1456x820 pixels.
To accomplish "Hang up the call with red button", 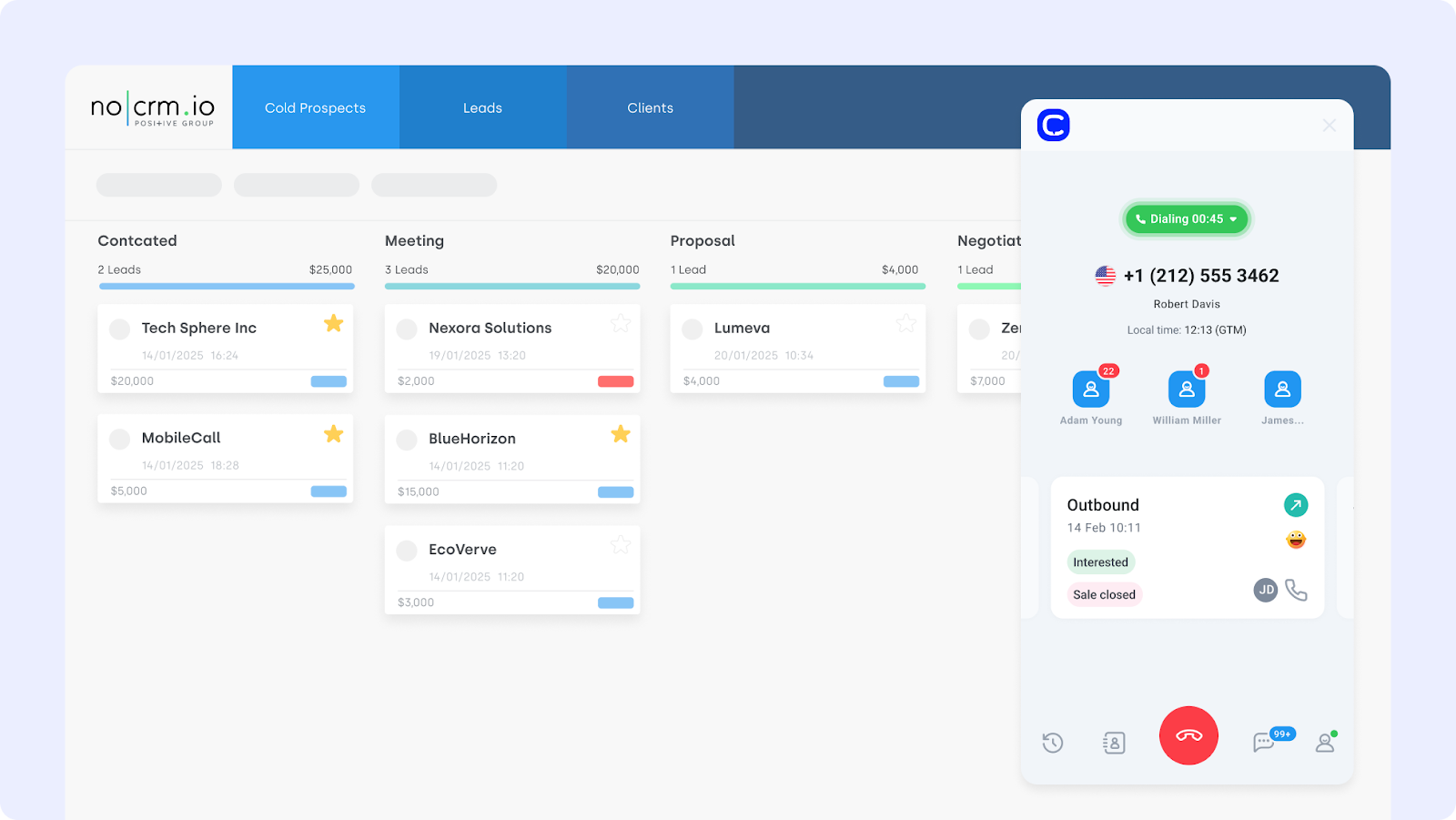I will click(1188, 735).
